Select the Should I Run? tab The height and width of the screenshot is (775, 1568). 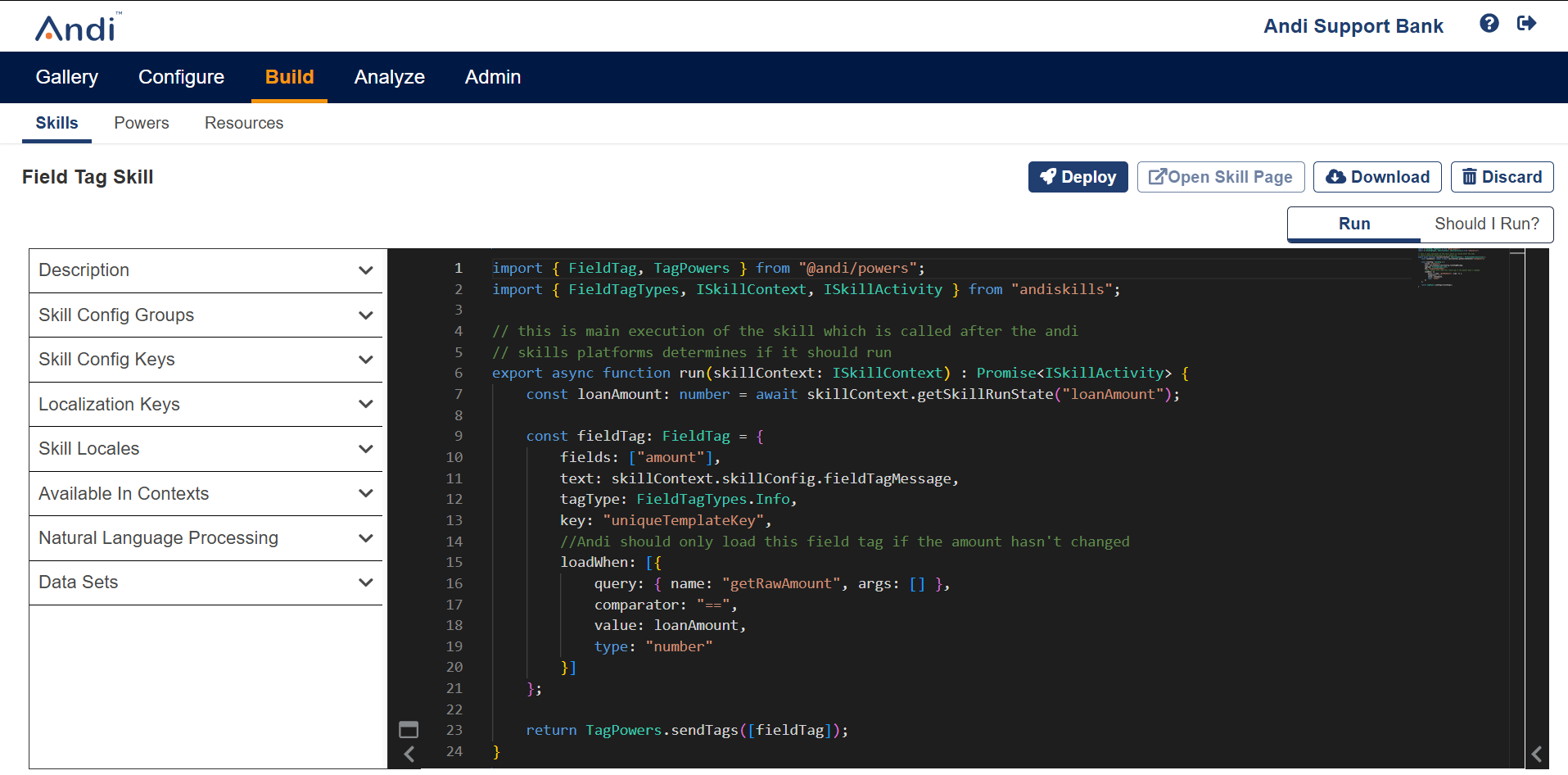point(1487,224)
